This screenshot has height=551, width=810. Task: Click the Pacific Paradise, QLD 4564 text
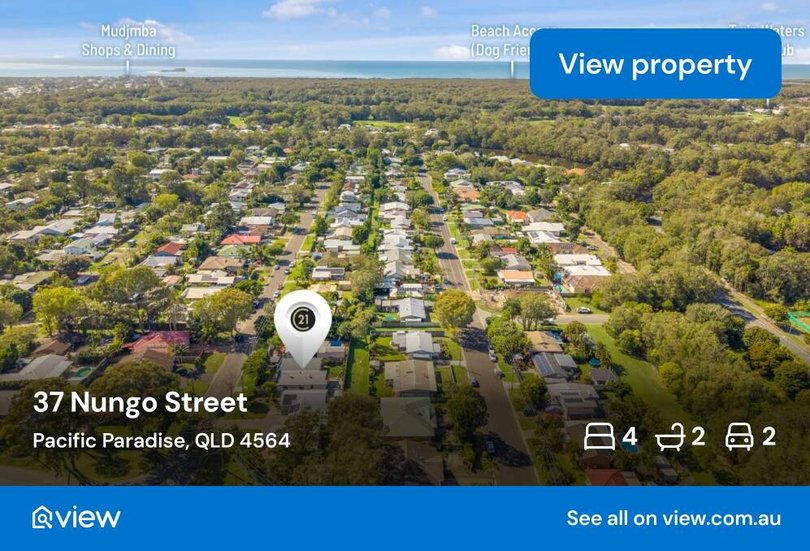161,440
